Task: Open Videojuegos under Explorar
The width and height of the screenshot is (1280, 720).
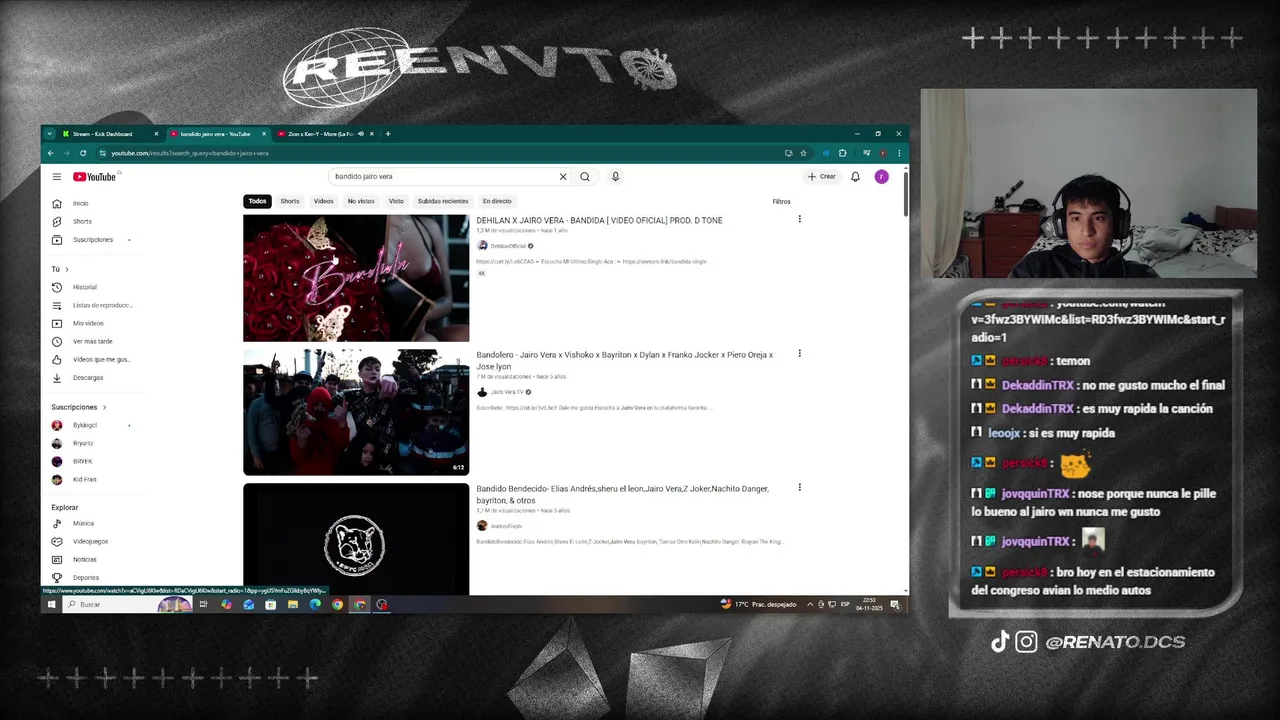Action: (92, 541)
